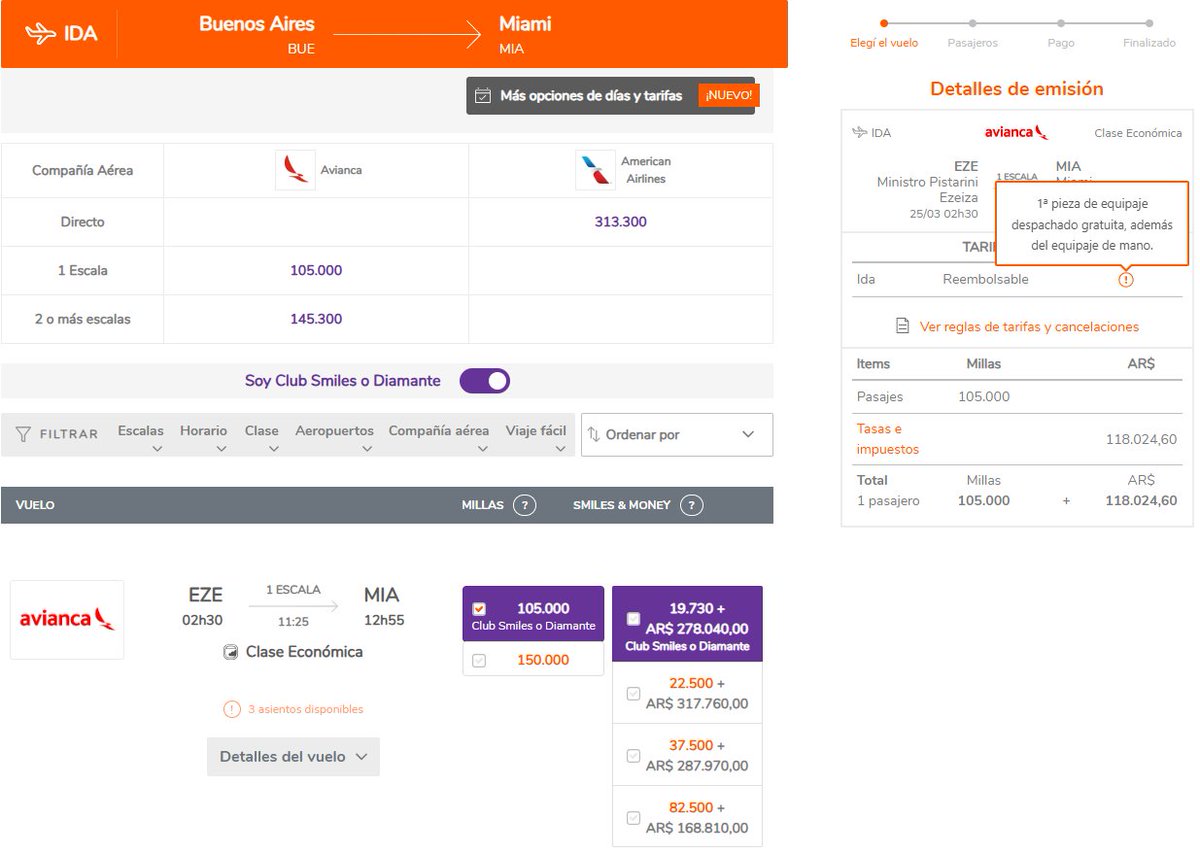Click warning icon beside 3 asientos disponibles
The height and width of the screenshot is (854, 1200).
232,709
